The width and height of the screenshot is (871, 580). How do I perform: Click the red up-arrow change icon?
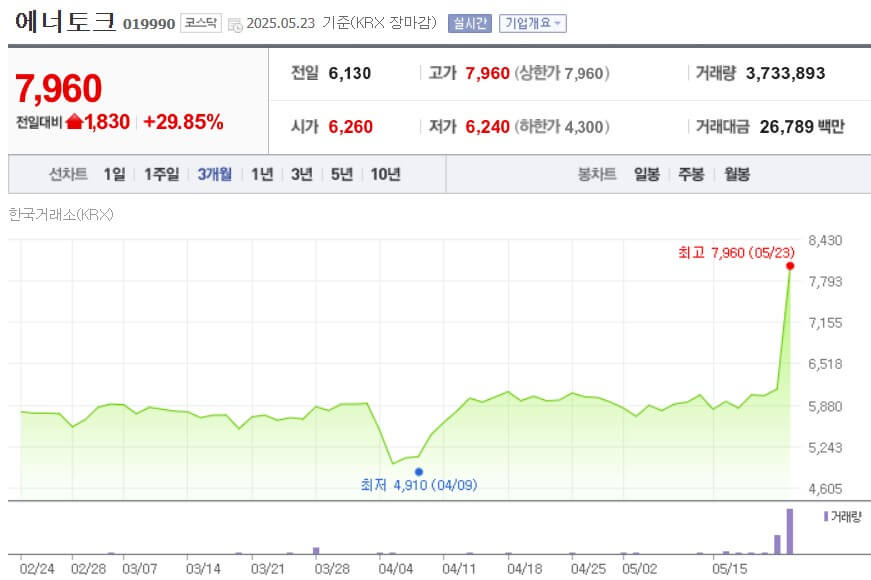click(74, 121)
